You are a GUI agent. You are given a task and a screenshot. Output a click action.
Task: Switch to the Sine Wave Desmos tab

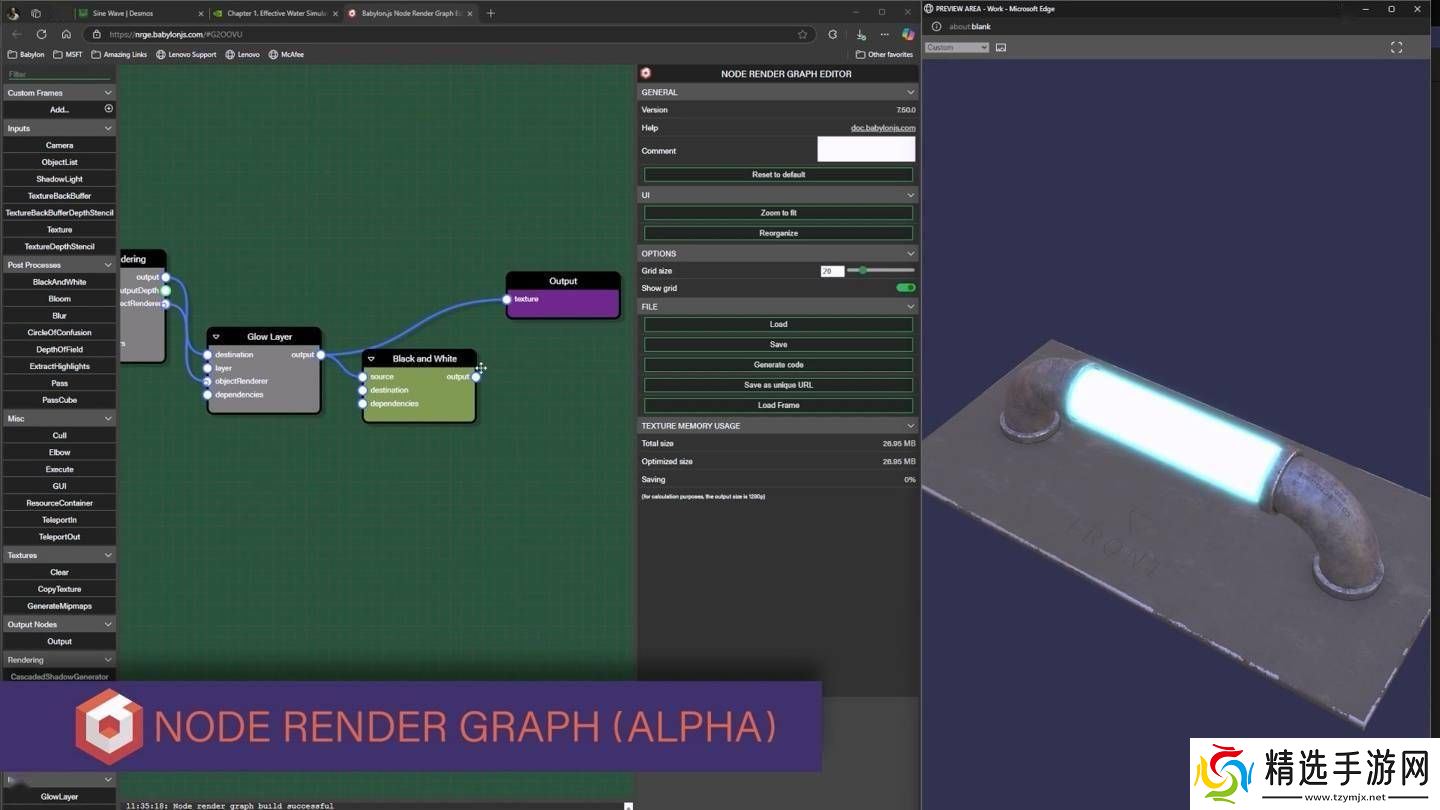[x=140, y=13]
